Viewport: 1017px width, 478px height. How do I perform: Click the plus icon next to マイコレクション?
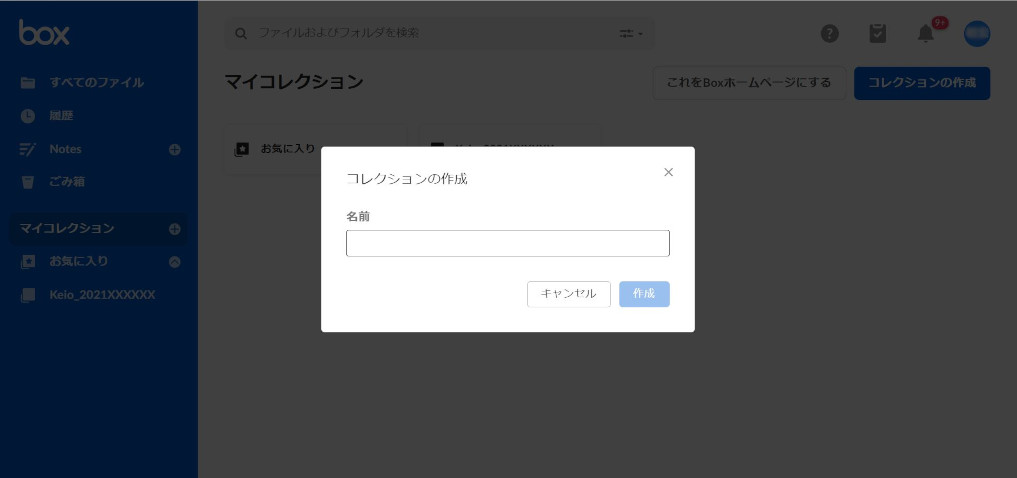(175, 228)
